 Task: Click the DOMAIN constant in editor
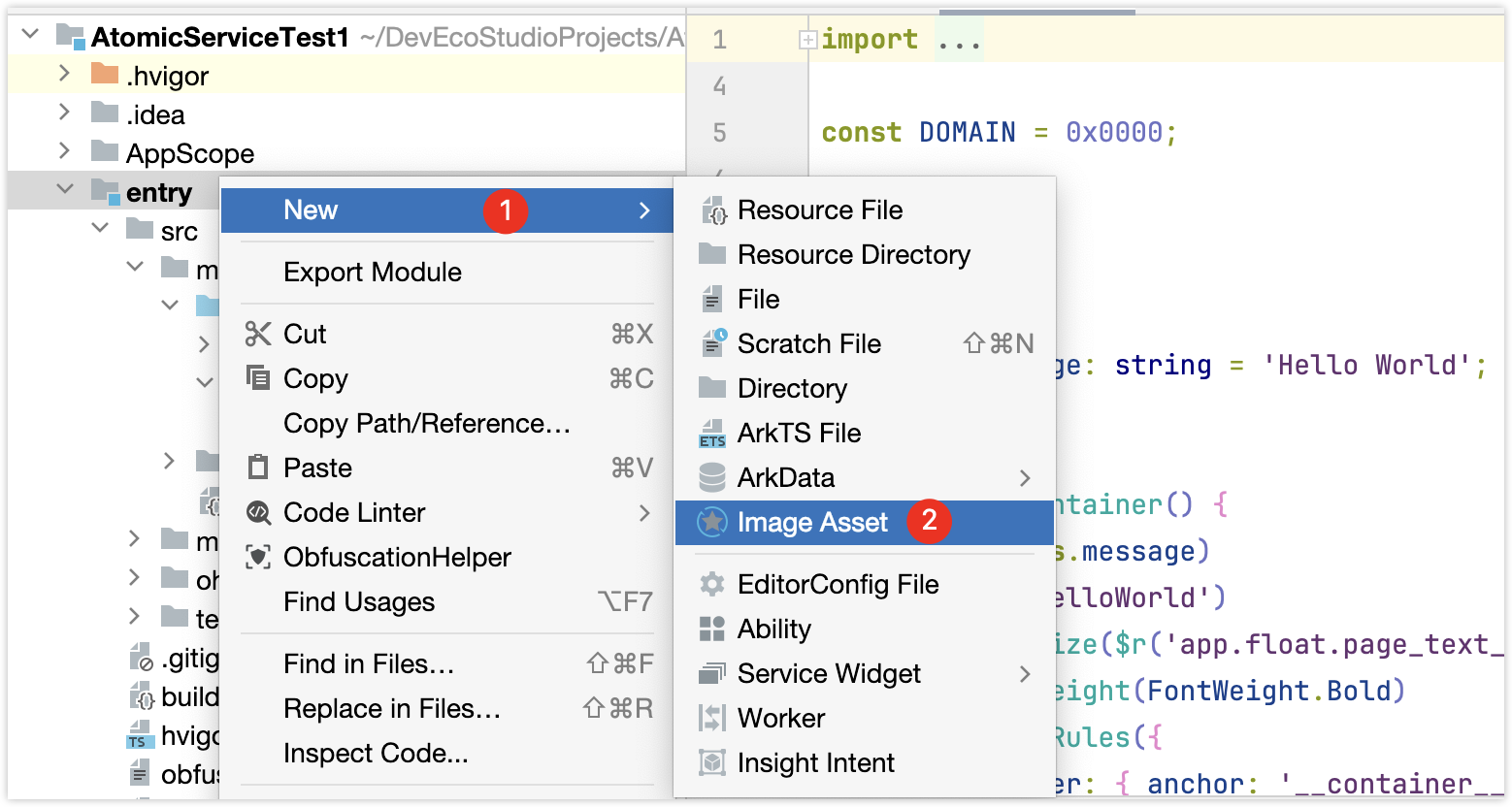click(x=967, y=132)
